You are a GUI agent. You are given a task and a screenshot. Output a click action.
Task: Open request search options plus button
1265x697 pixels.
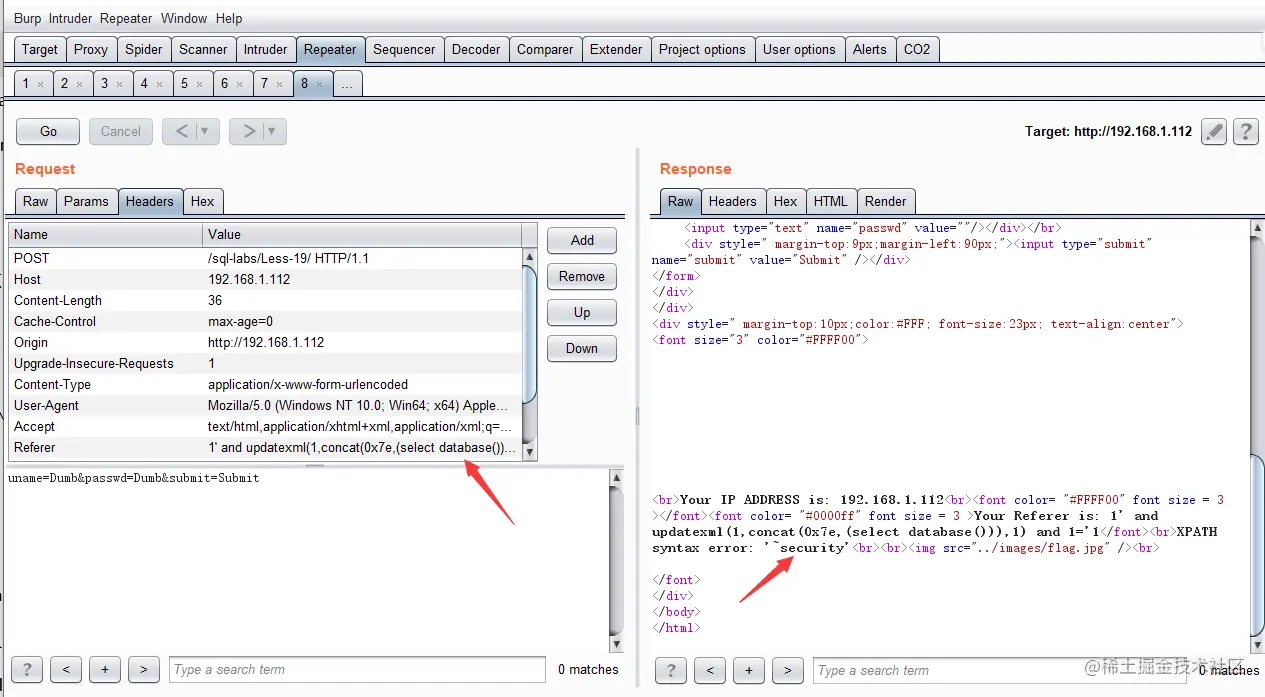click(x=104, y=669)
